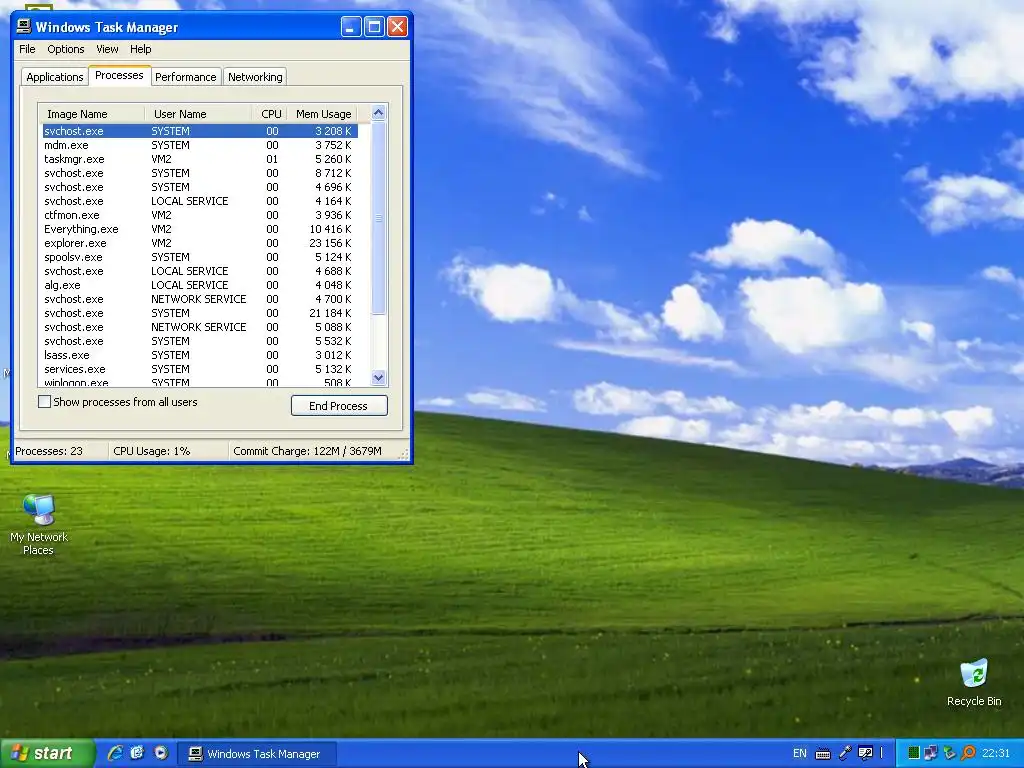Open the My Network Places desktop icon
Screen dimensions: 1024x768
click(x=39, y=524)
